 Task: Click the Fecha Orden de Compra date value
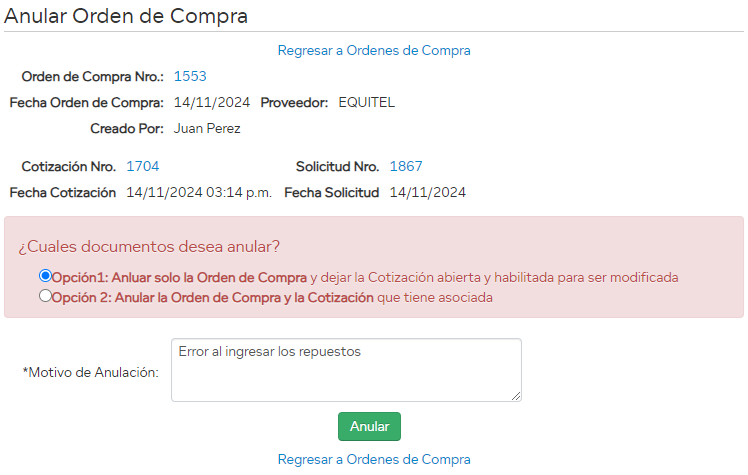[211, 102]
